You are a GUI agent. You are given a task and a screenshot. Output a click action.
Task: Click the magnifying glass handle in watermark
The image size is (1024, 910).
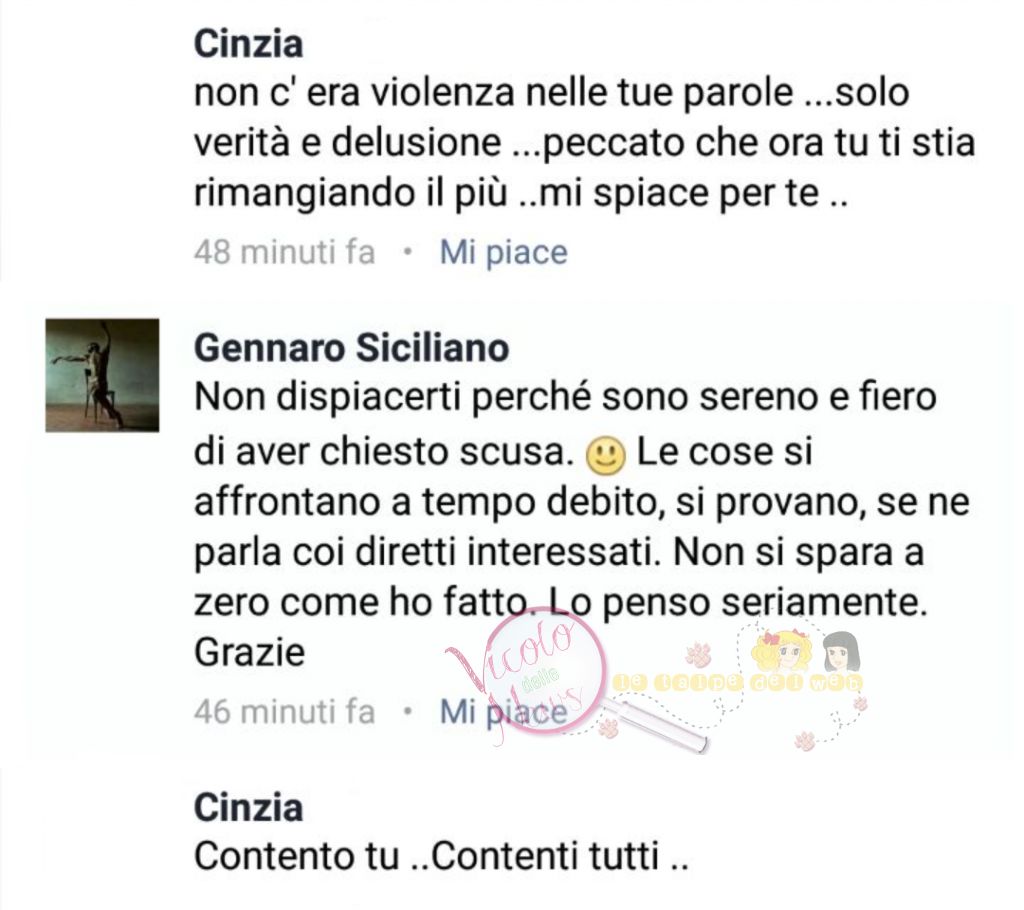coord(660,725)
